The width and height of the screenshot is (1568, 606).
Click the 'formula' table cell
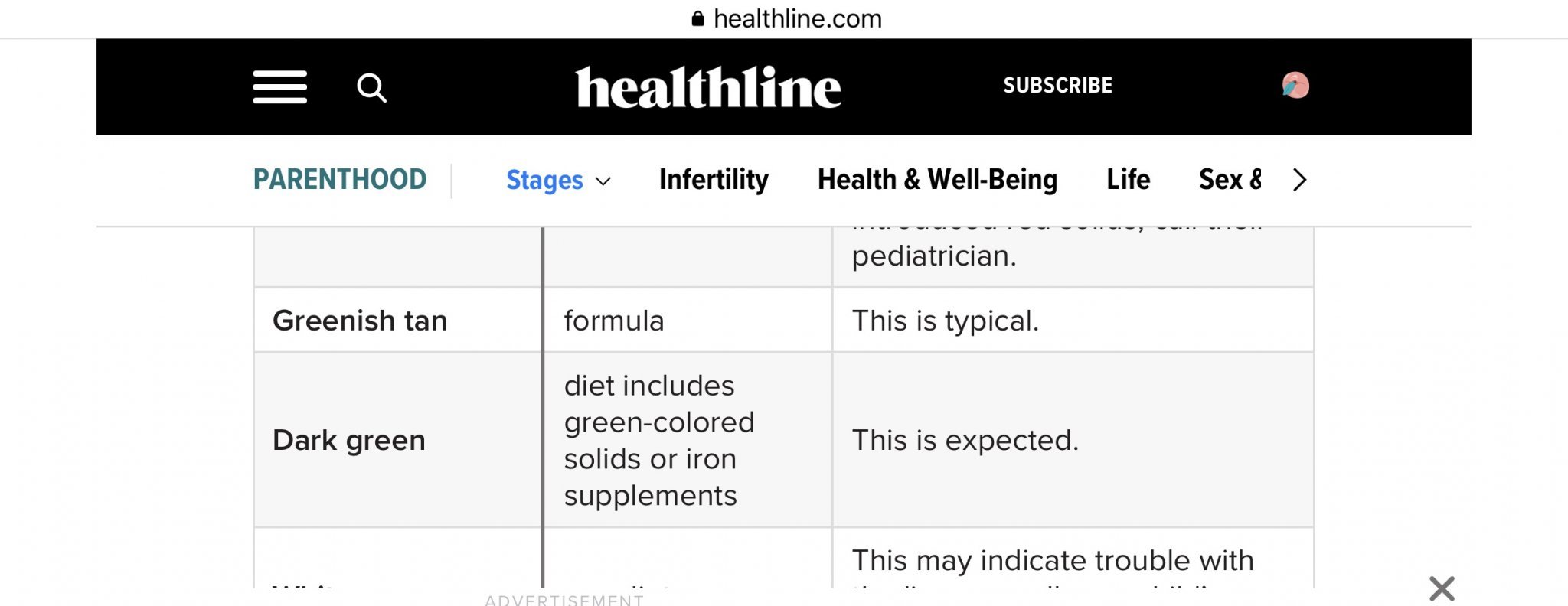(614, 321)
